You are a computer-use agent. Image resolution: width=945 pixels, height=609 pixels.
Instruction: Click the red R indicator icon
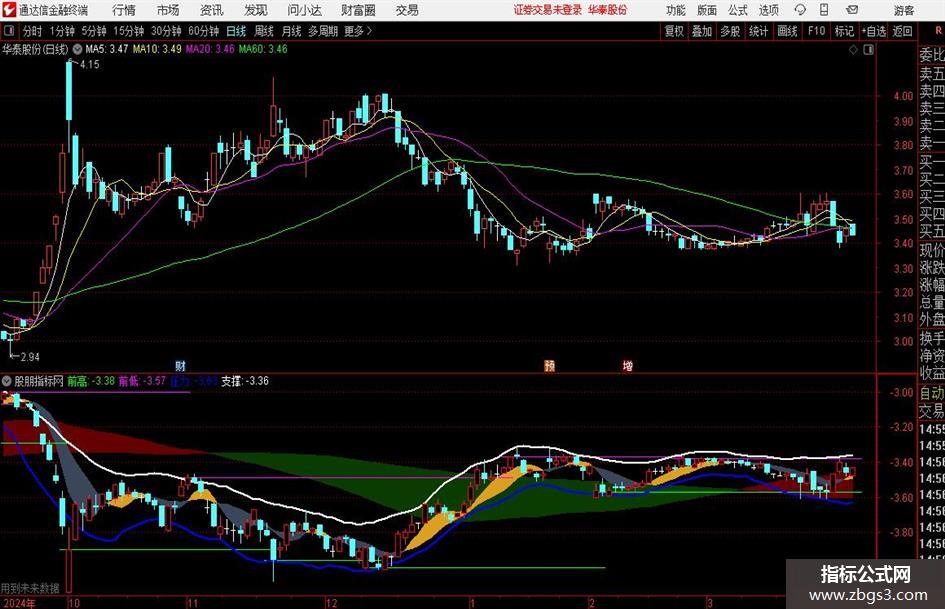[938, 31]
